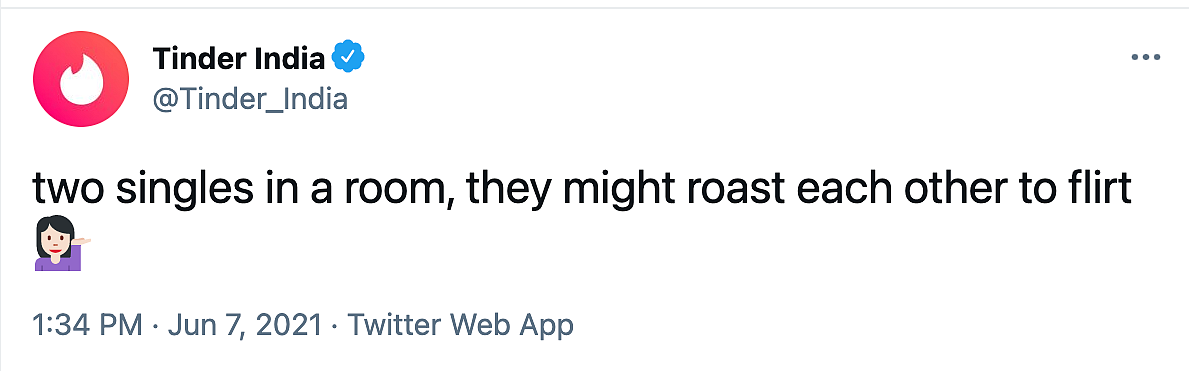Screen dimensions: 1189x371
Task: Click the Twitter Web App source link
Action: tap(460, 325)
